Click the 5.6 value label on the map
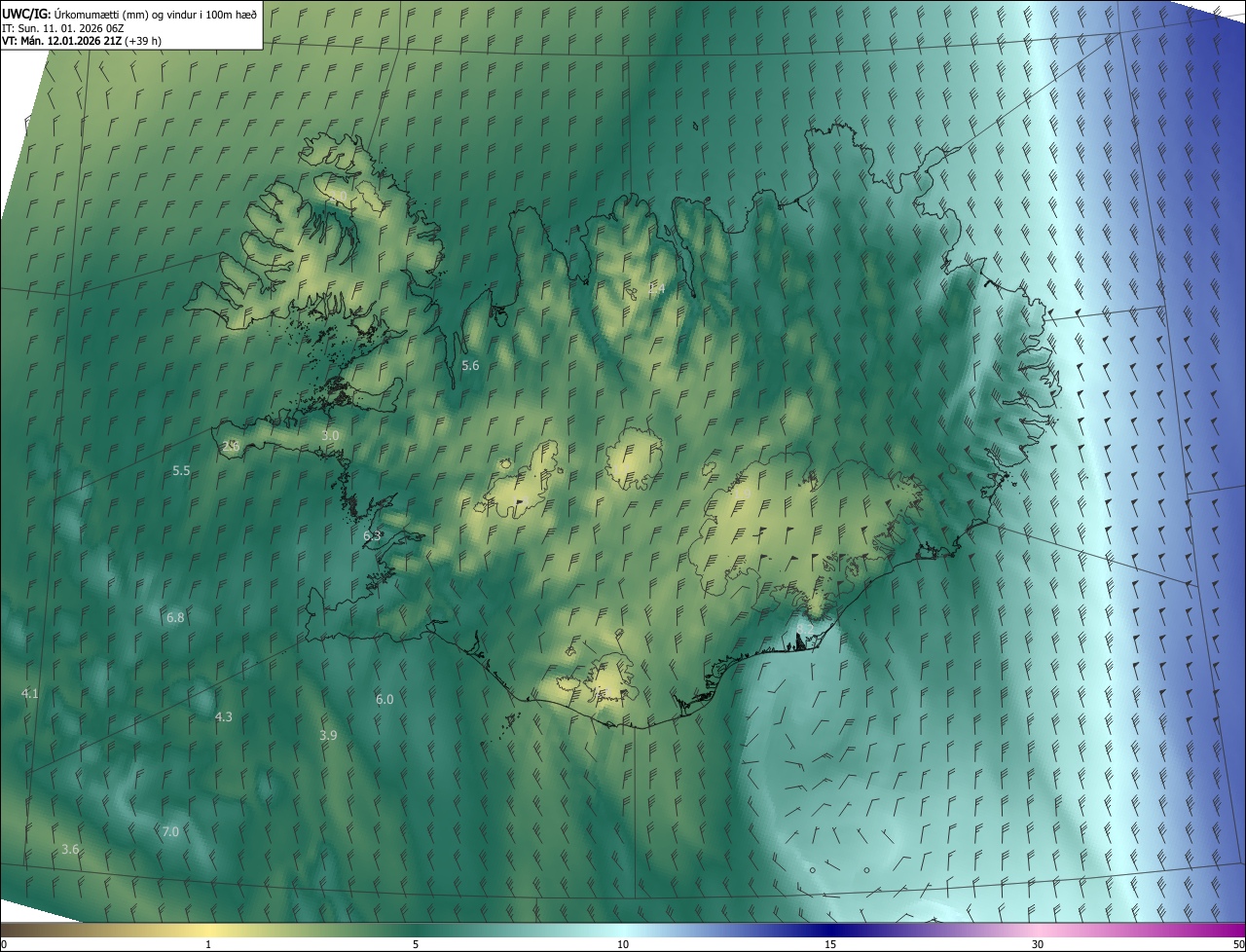 coord(470,365)
